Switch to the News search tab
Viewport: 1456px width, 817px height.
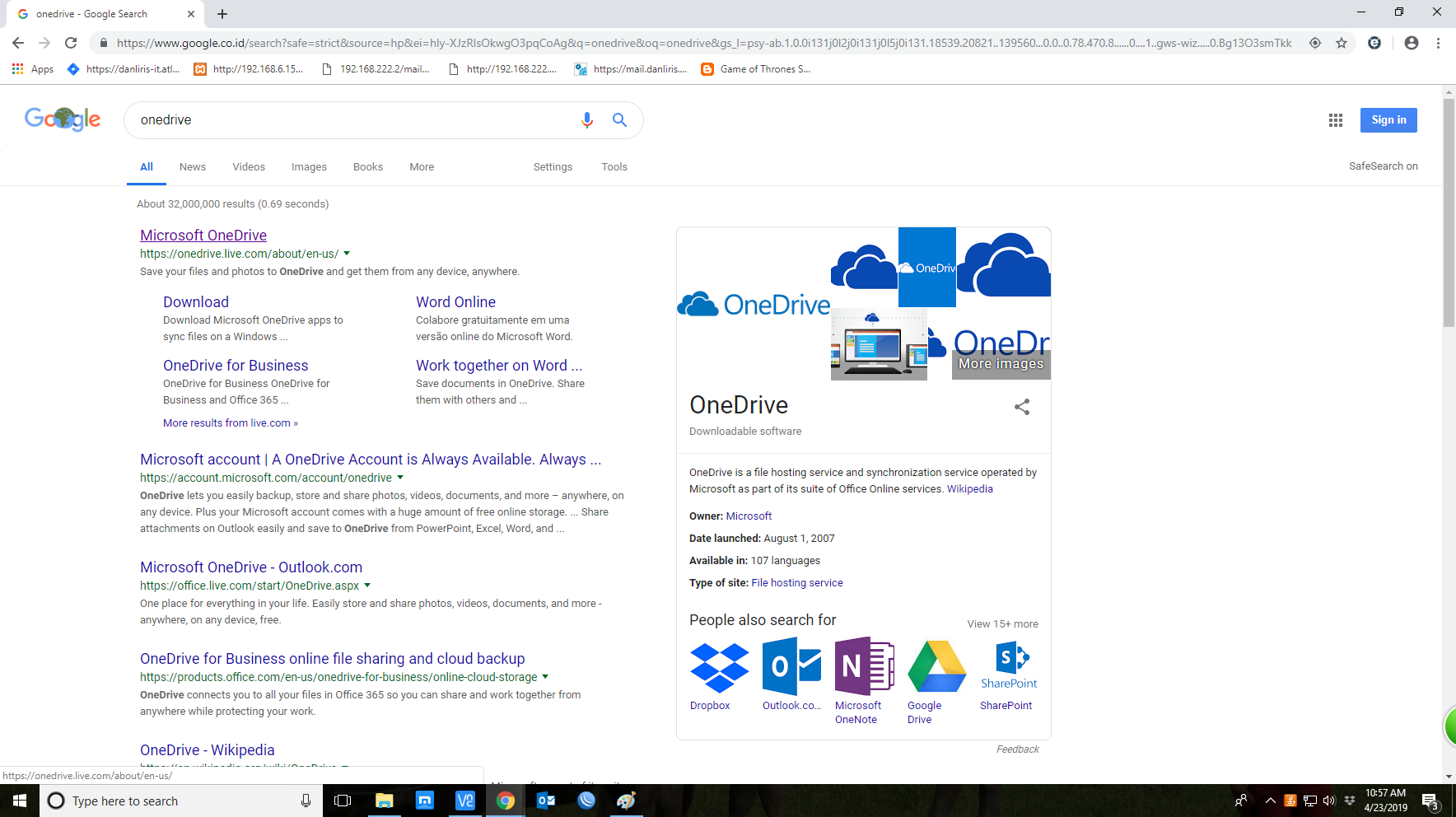click(192, 166)
